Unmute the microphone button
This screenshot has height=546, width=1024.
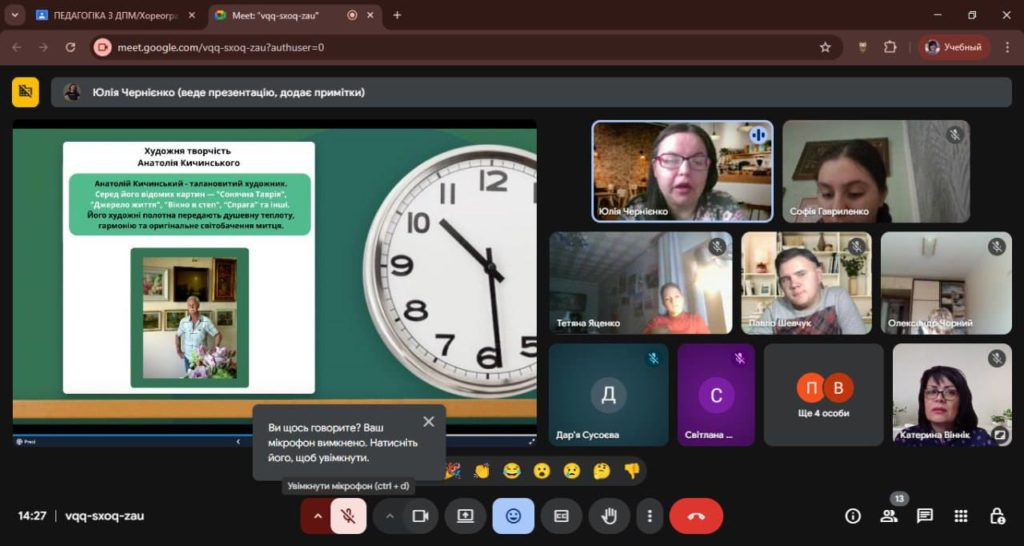point(348,516)
